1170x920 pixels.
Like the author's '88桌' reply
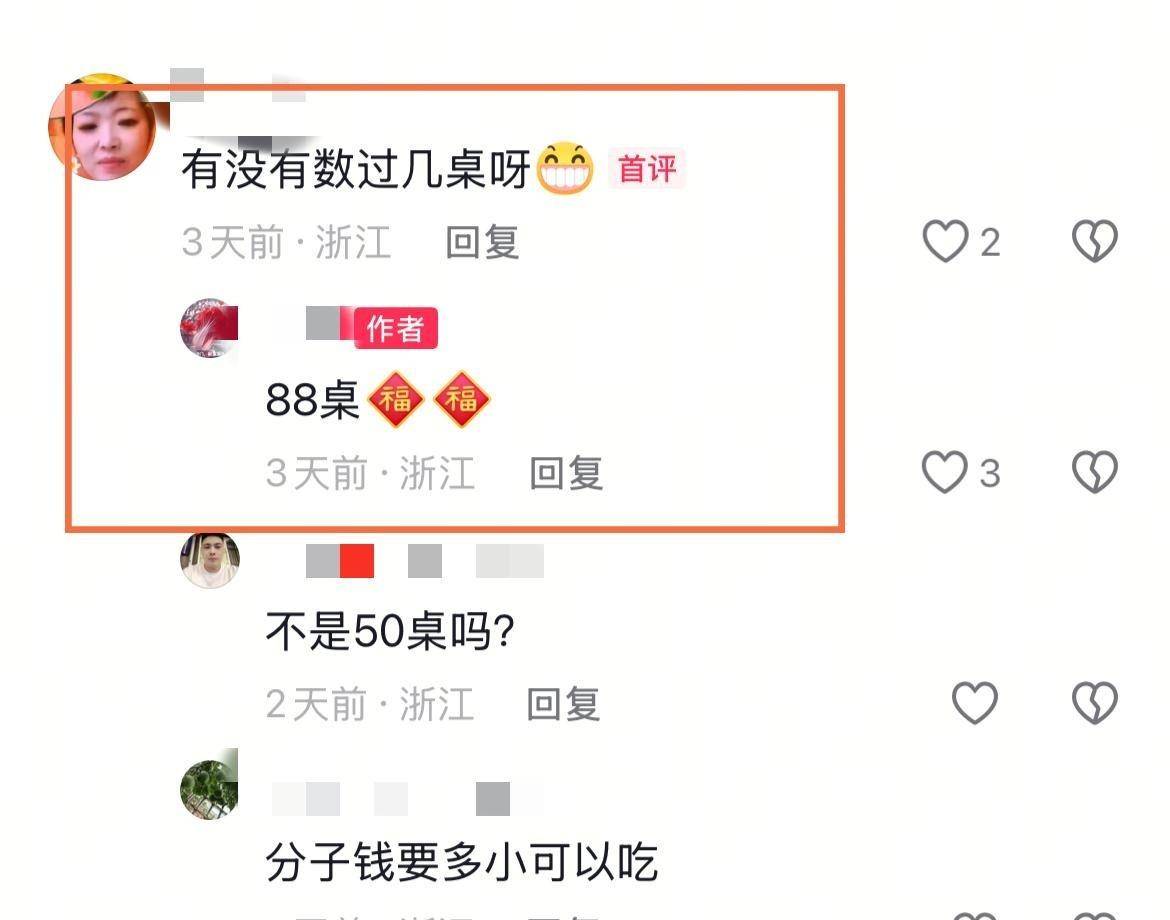(945, 472)
